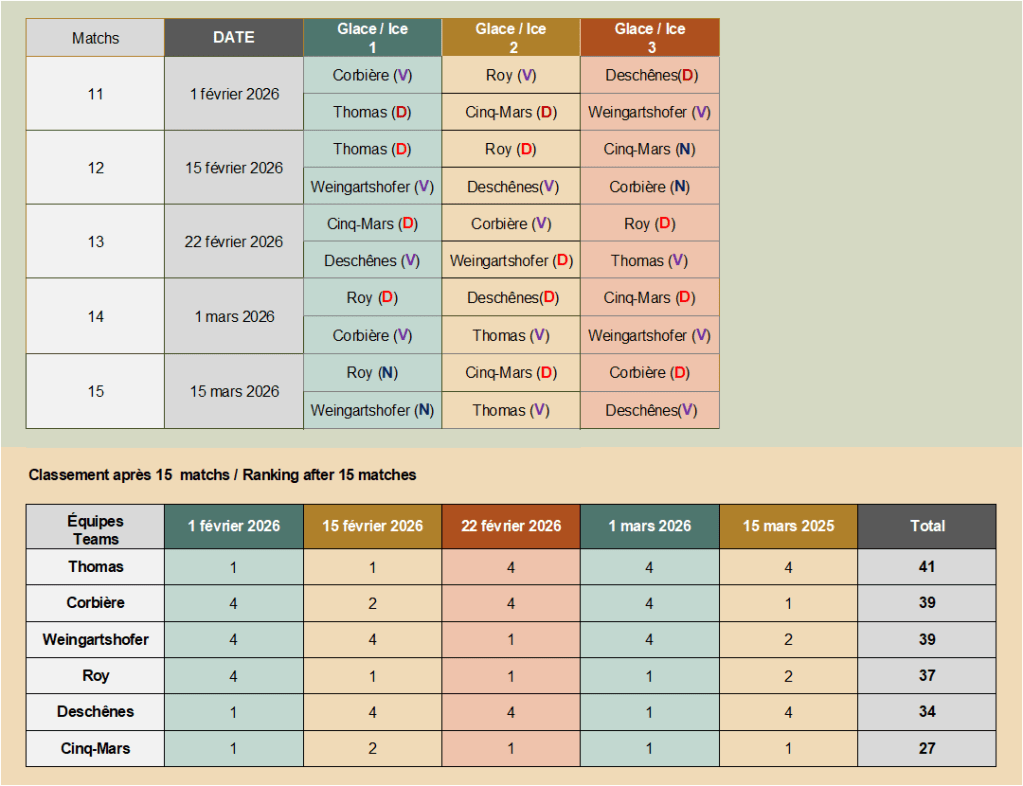Click the Roy (N) cell
Screen dimensions: 1023x786
coord(372,372)
